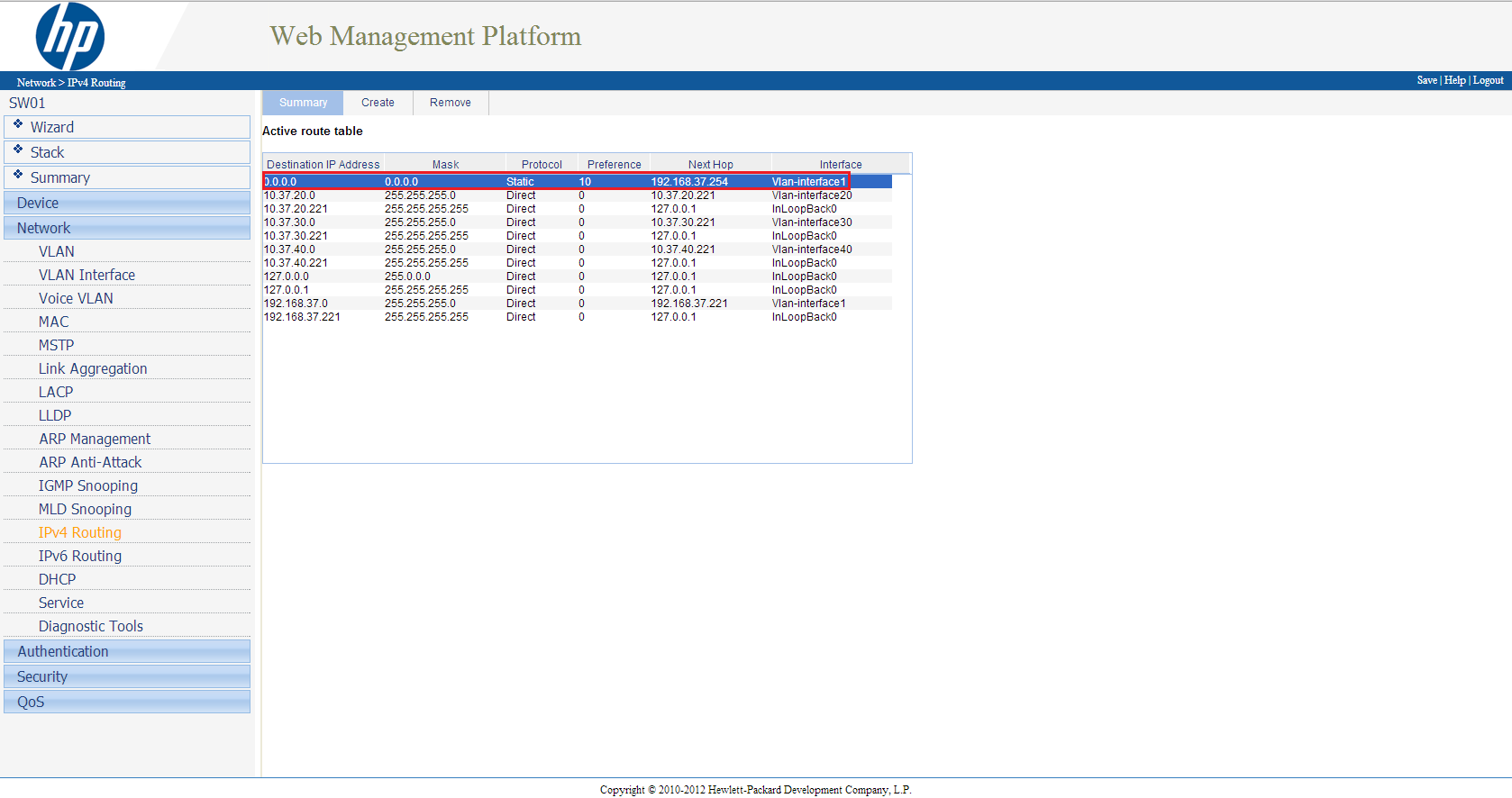Open VLAN Interface settings

(x=87, y=275)
